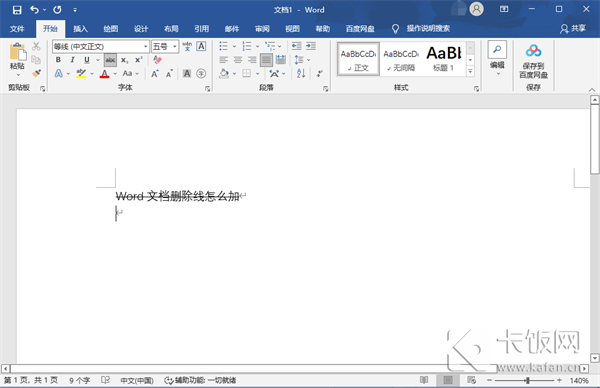
Task: Open the font name dropdown
Action: pos(145,47)
